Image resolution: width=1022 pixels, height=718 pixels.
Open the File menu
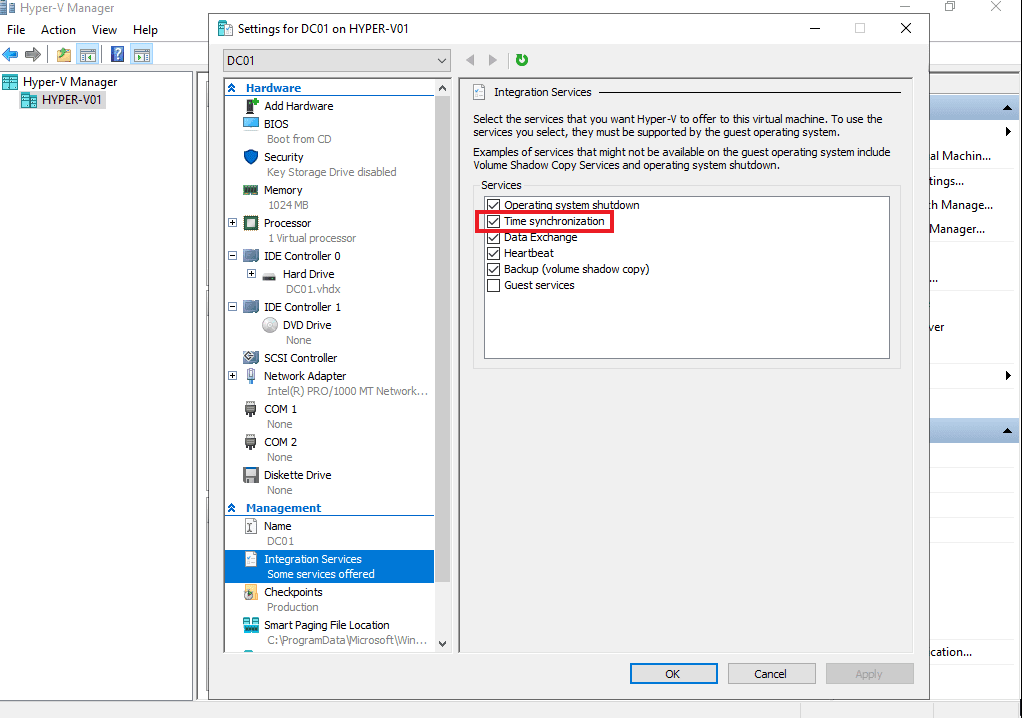tap(16, 30)
